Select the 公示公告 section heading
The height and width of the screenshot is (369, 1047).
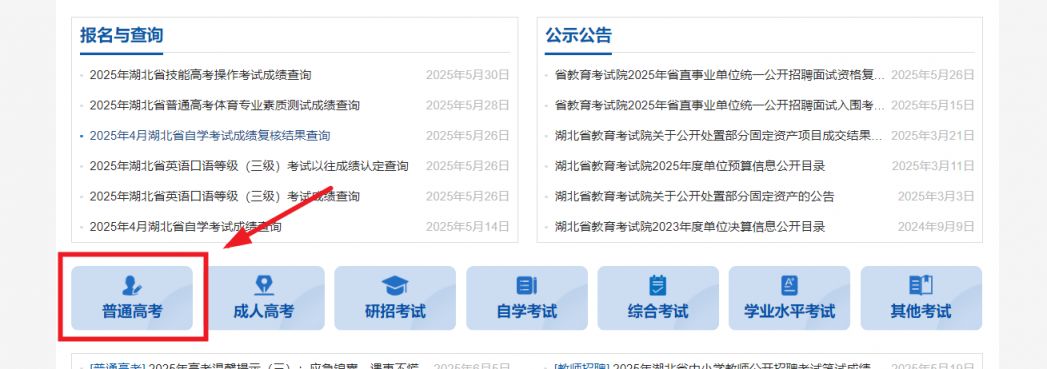pos(578,35)
